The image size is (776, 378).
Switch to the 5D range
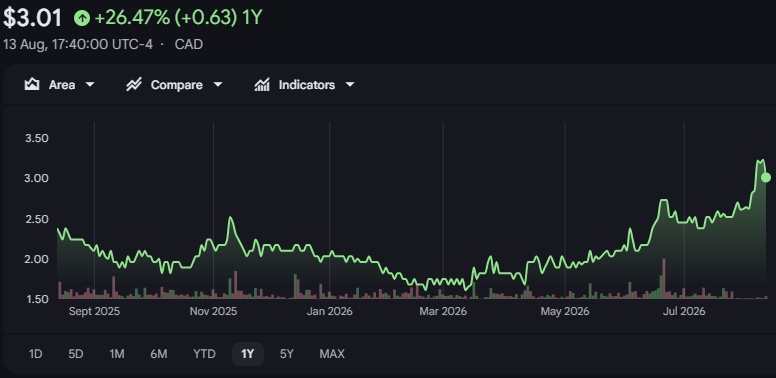click(76, 354)
